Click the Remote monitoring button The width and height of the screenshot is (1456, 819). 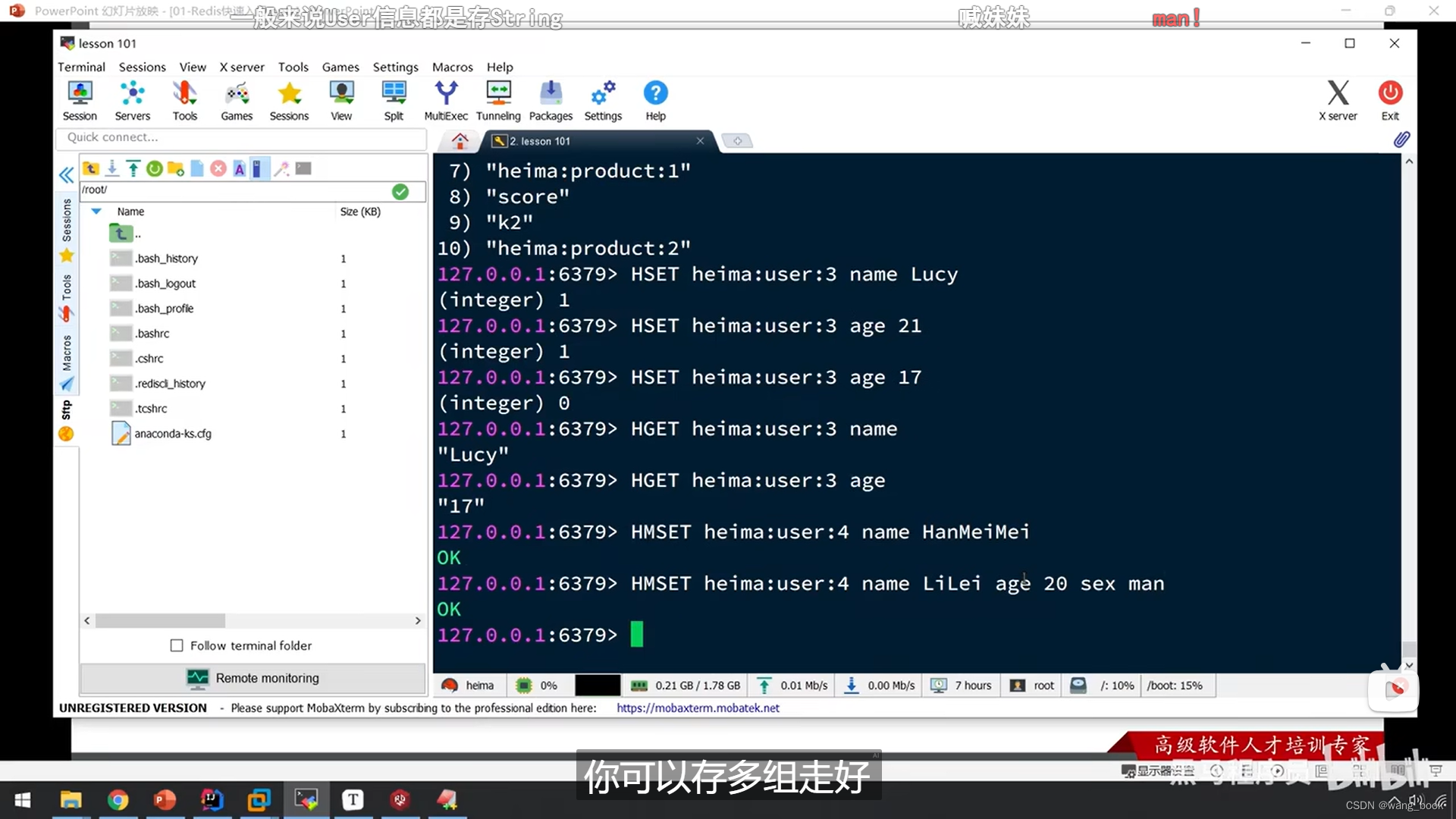[x=253, y=678]
